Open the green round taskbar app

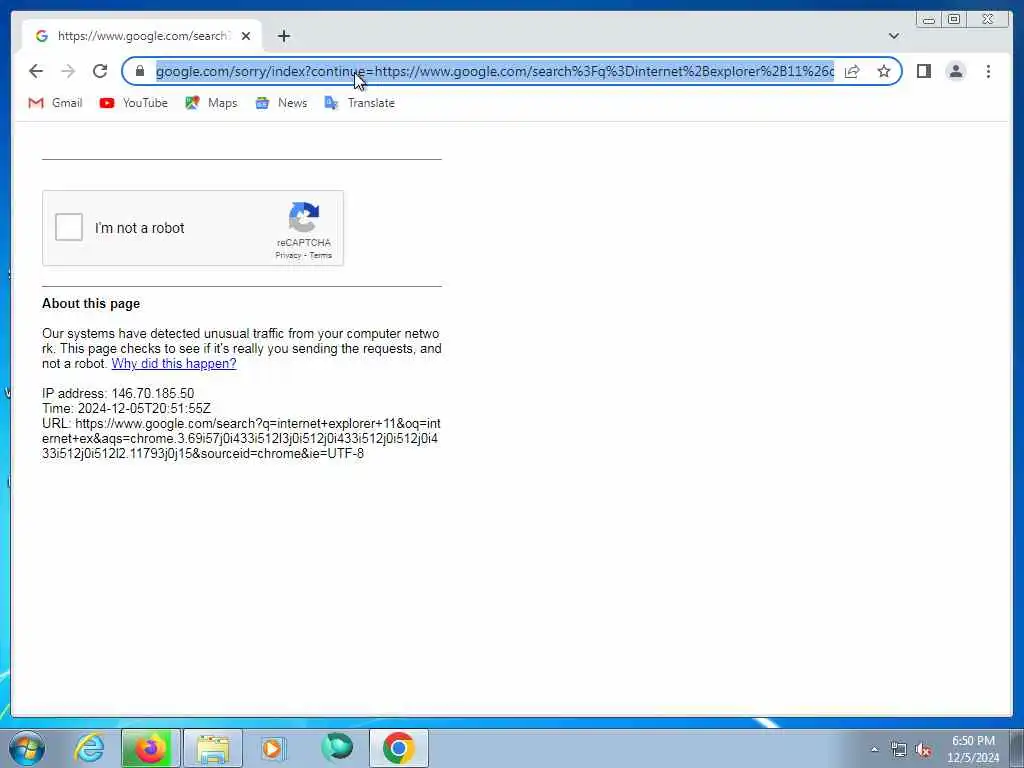tap(337, 748)
